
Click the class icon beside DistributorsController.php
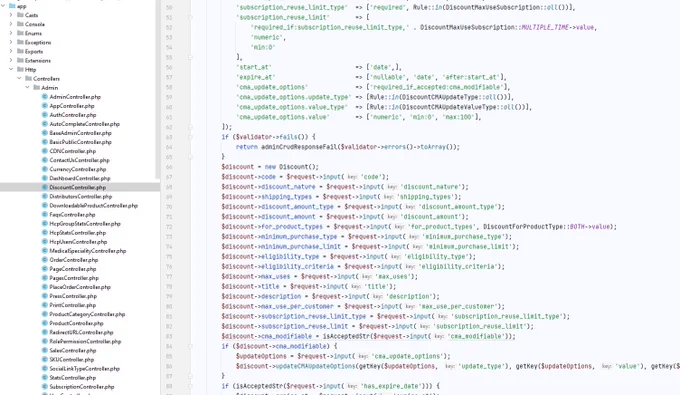click(x=45, y=196)
